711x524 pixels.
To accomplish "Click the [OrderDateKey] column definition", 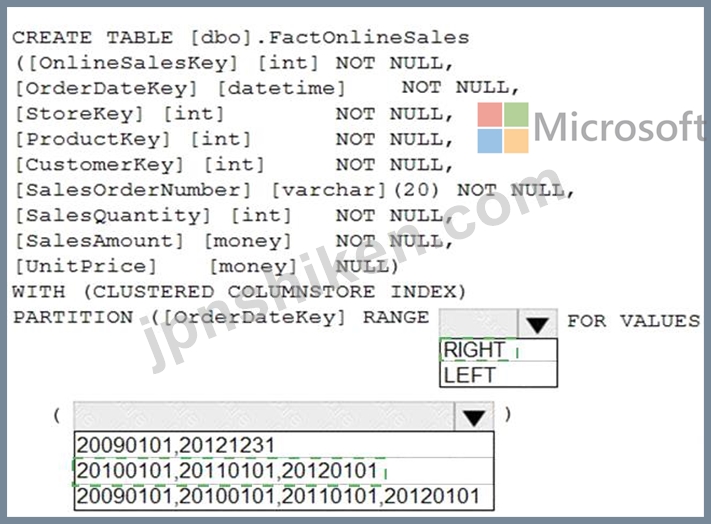I will coord(267,88).
